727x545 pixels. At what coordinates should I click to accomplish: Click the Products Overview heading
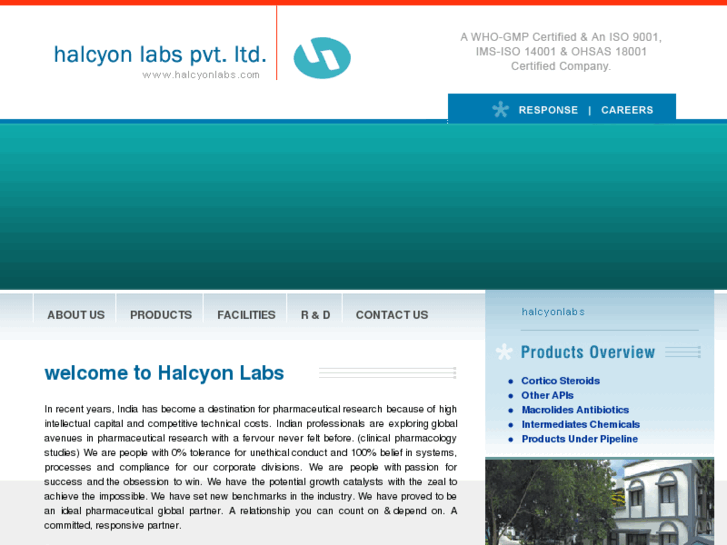coord(587,352)
